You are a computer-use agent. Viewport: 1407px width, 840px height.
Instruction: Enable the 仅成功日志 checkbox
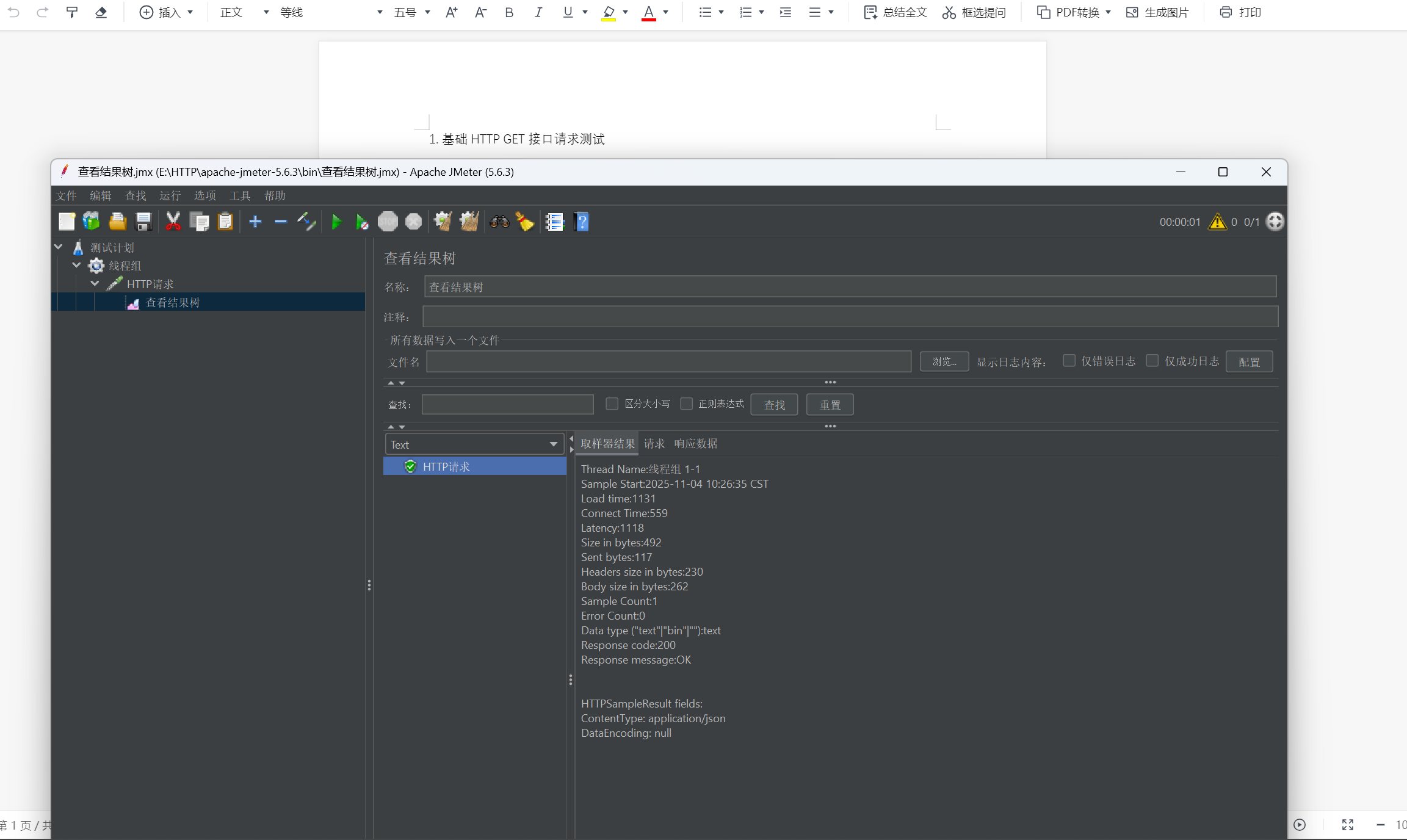point(1152,361)
